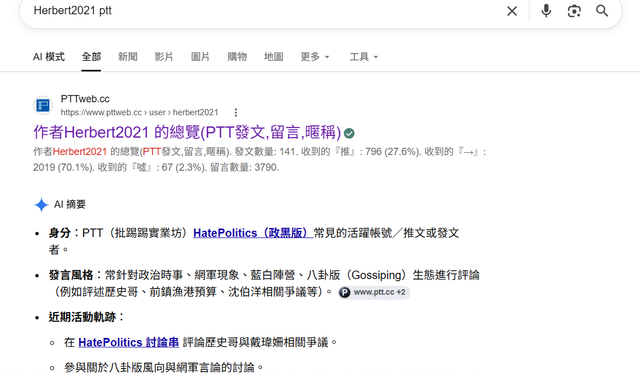Open the 地圖 tab
The width and height of the screenshot is (640, 383).
(x=273, y=57)
